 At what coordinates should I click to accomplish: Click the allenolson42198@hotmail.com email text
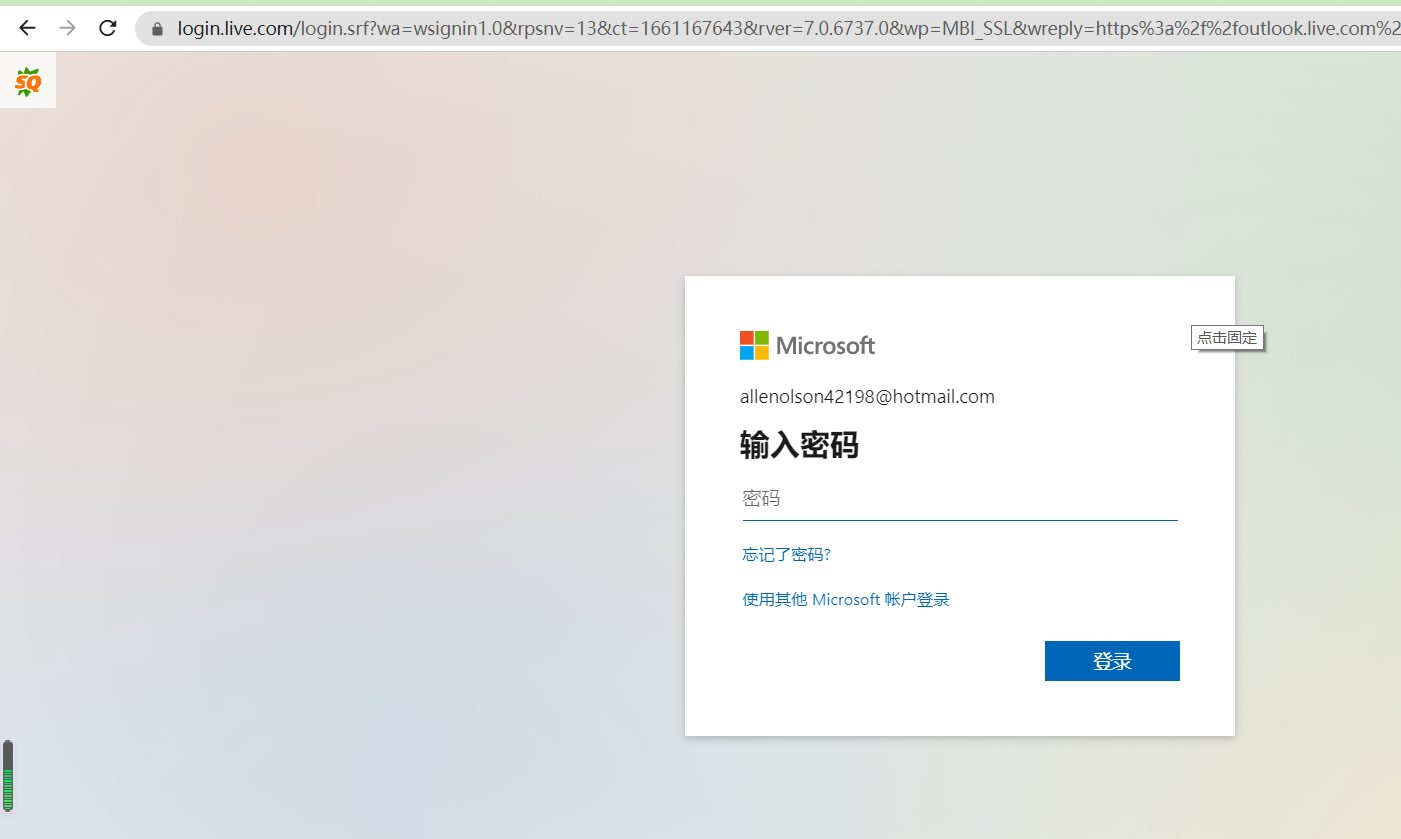[867, 397]
